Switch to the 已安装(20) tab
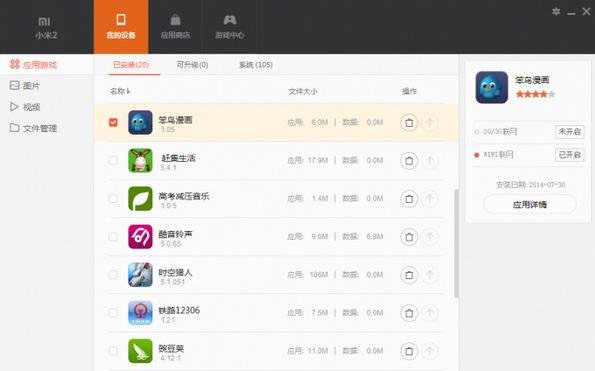Image resolution: width=595 pixels, height=371 pixels. click(131, 65)
